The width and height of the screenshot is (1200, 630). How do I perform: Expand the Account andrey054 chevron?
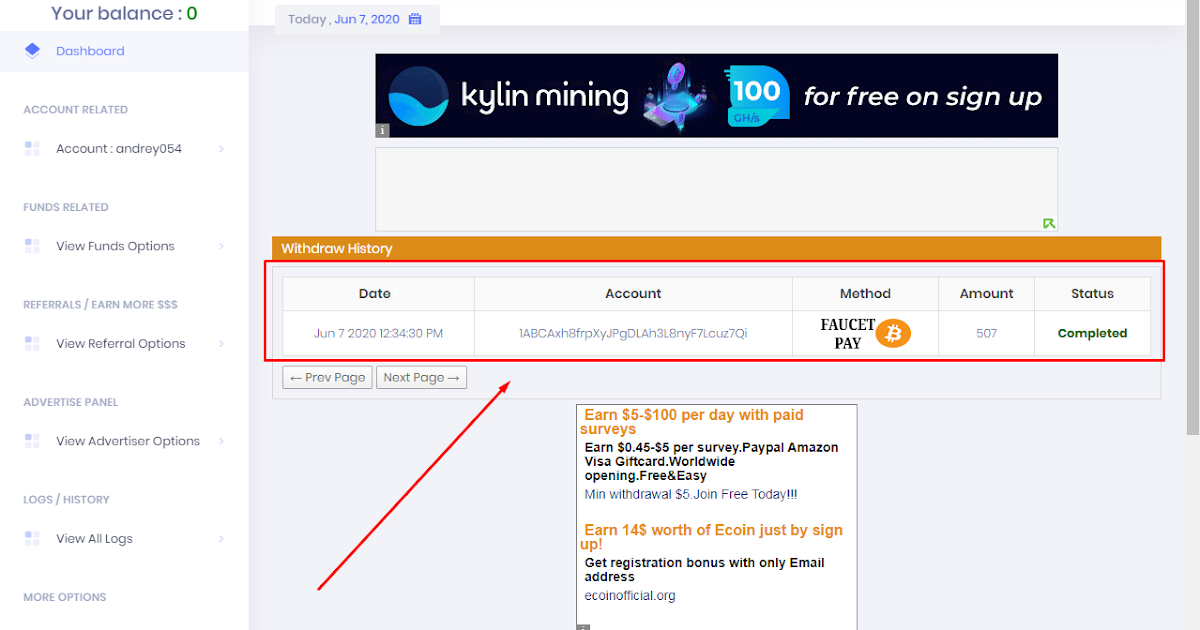point(221,149)
